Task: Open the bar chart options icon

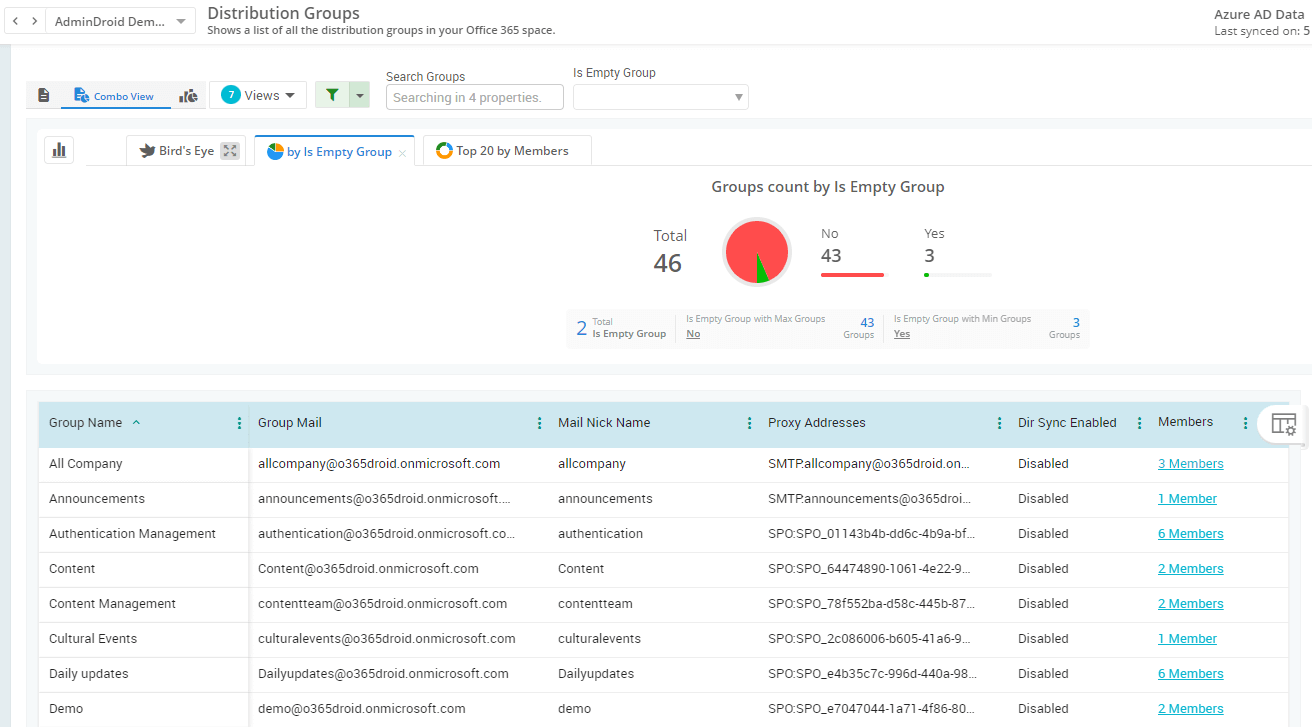Action: [59, 150]
